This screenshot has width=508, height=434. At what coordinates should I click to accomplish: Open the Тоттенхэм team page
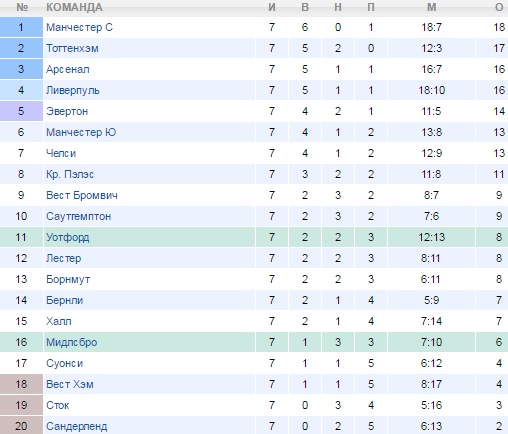pos(72,48)
